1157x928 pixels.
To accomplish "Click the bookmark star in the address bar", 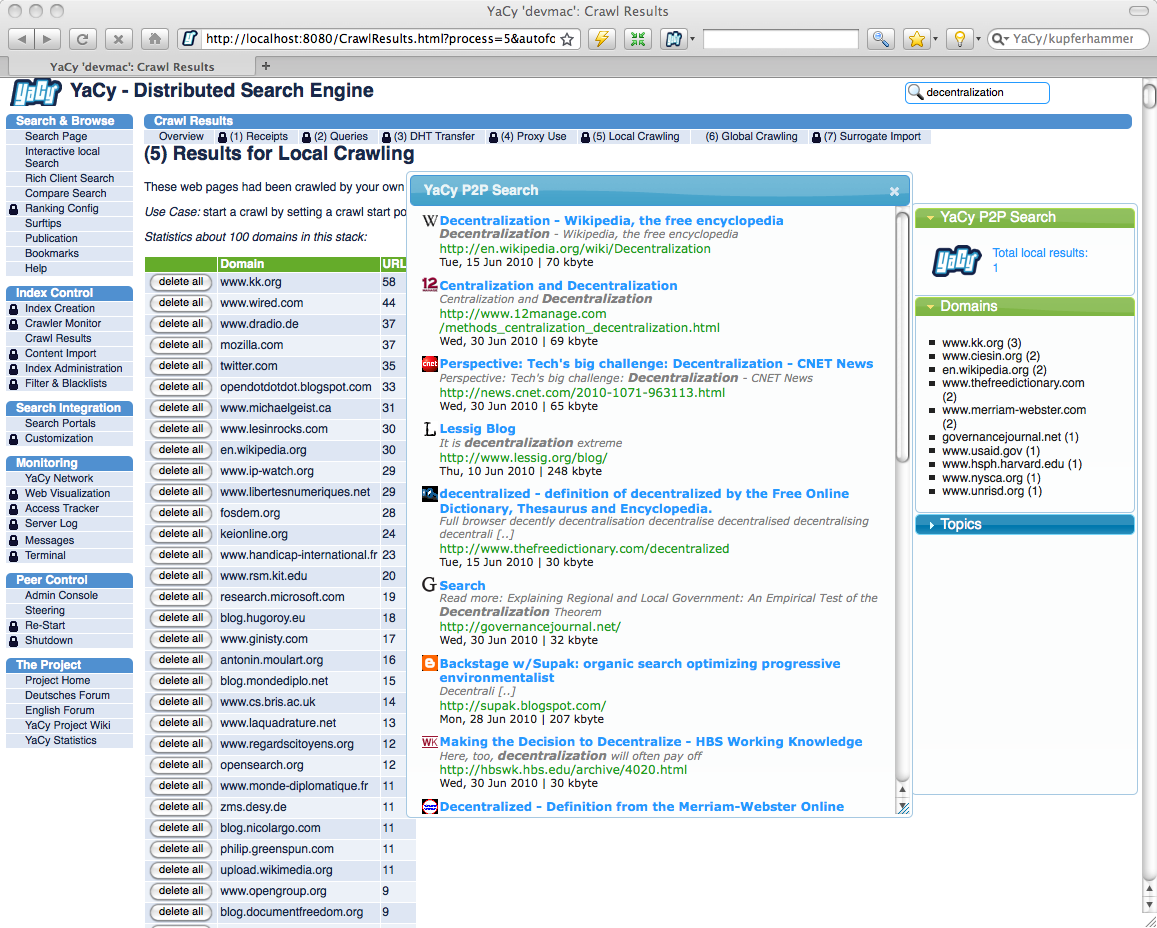I will pos(567,39).
